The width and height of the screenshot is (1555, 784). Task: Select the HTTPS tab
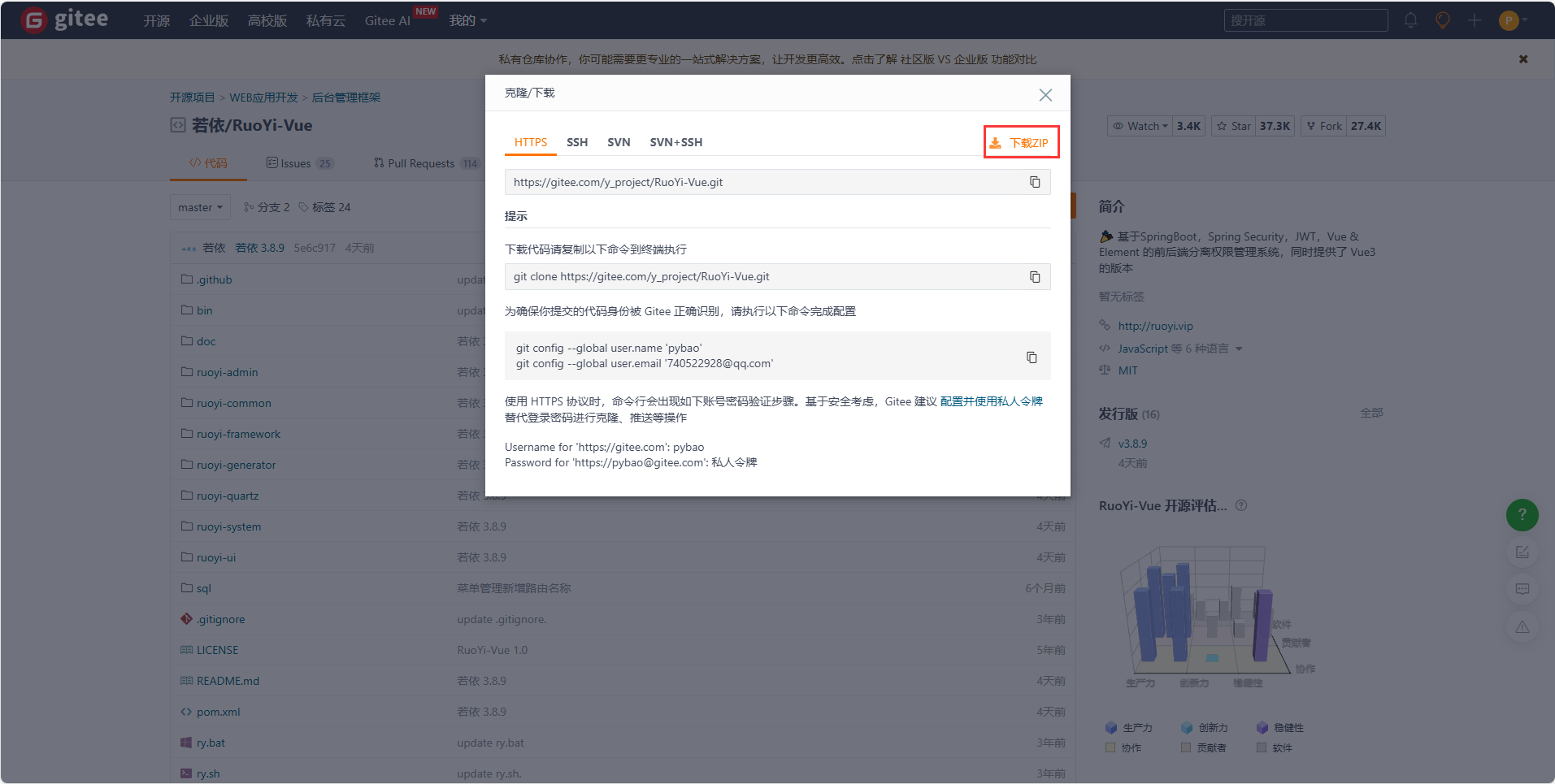[x=531, y=142]
